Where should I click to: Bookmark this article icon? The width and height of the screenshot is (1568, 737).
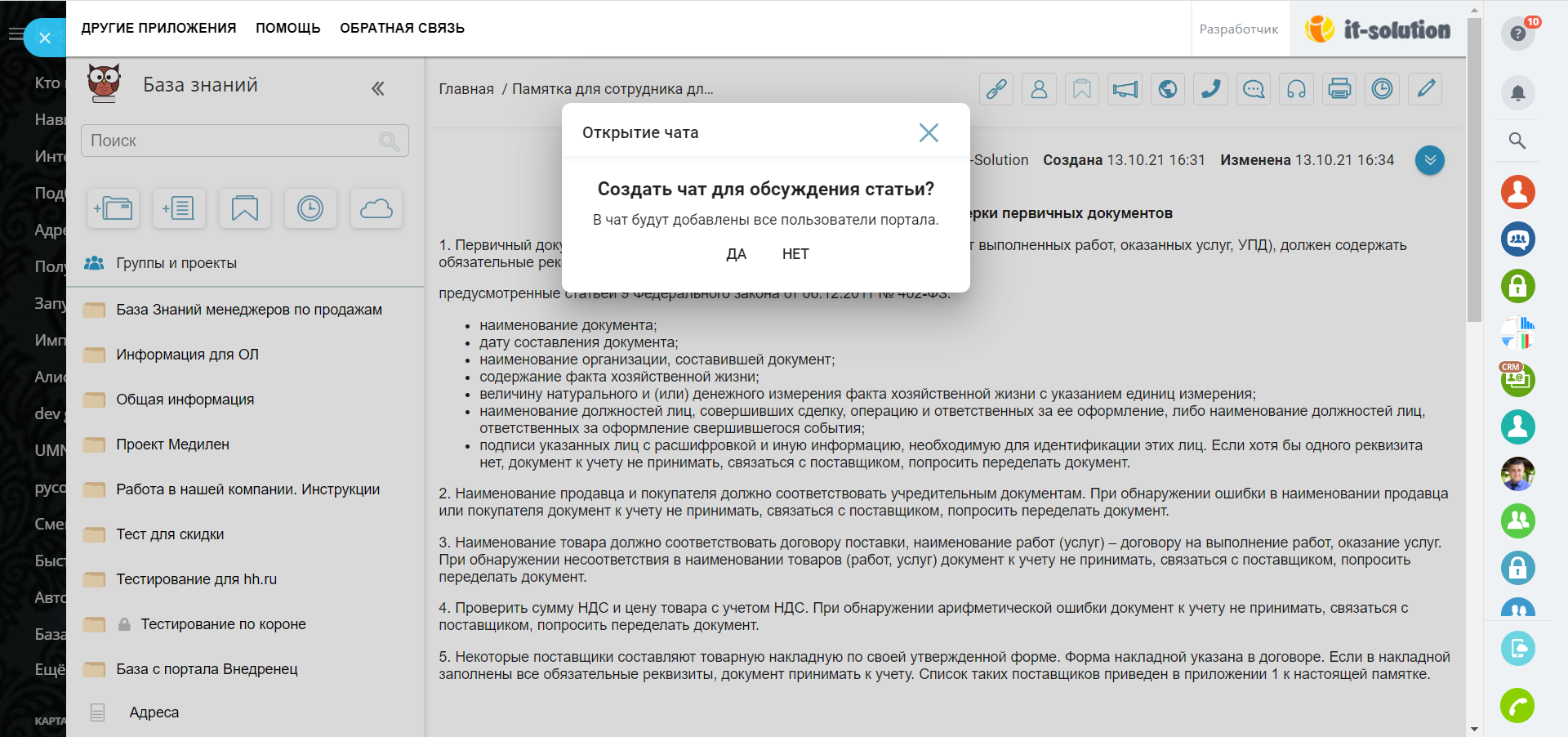coord(1081,89)
